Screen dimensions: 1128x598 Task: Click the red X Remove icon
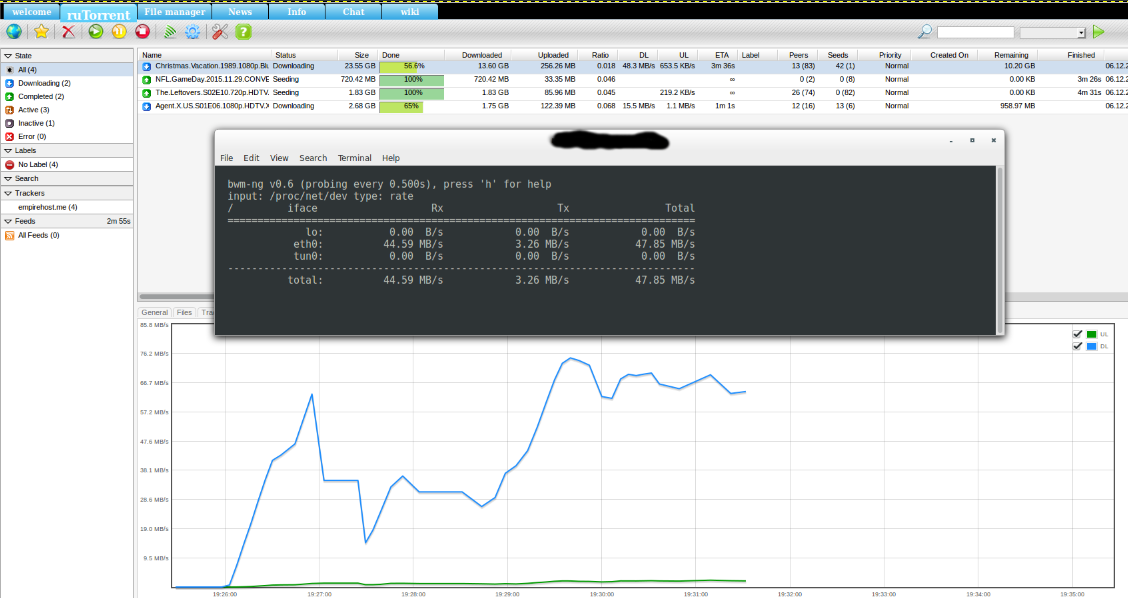(68, 32)
